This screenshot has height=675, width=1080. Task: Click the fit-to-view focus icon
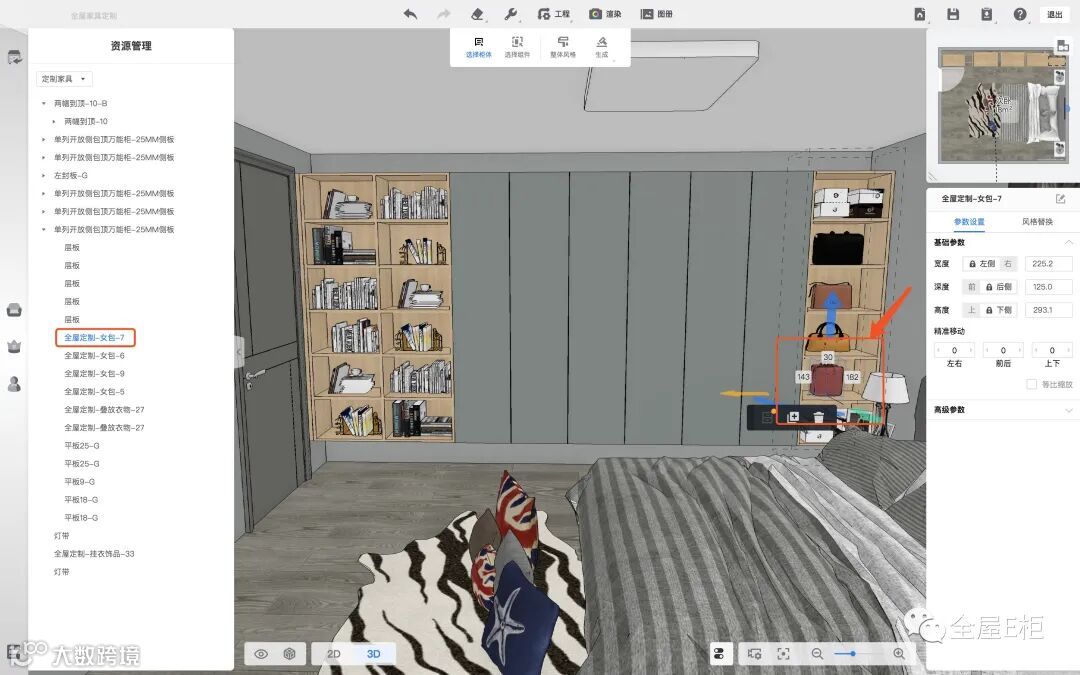click(783, 654)
